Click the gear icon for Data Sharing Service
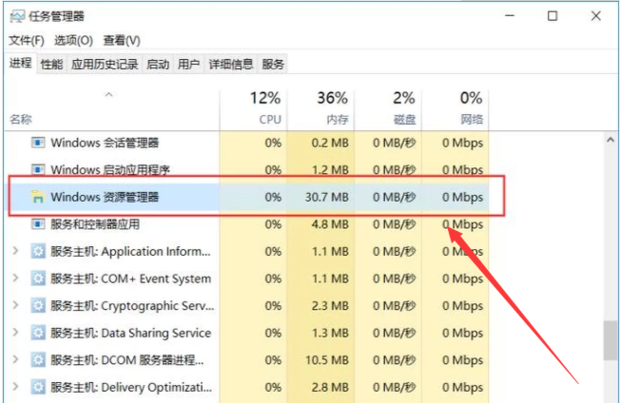 pos(38,333)
